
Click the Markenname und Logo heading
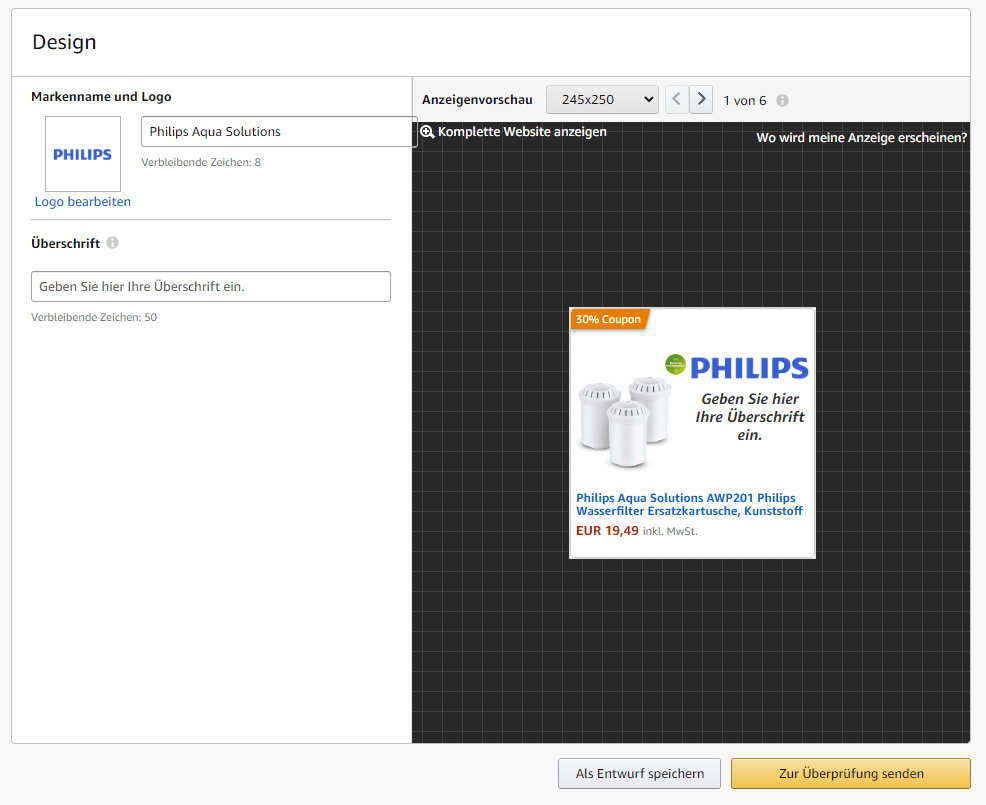[x=101, y=97]
